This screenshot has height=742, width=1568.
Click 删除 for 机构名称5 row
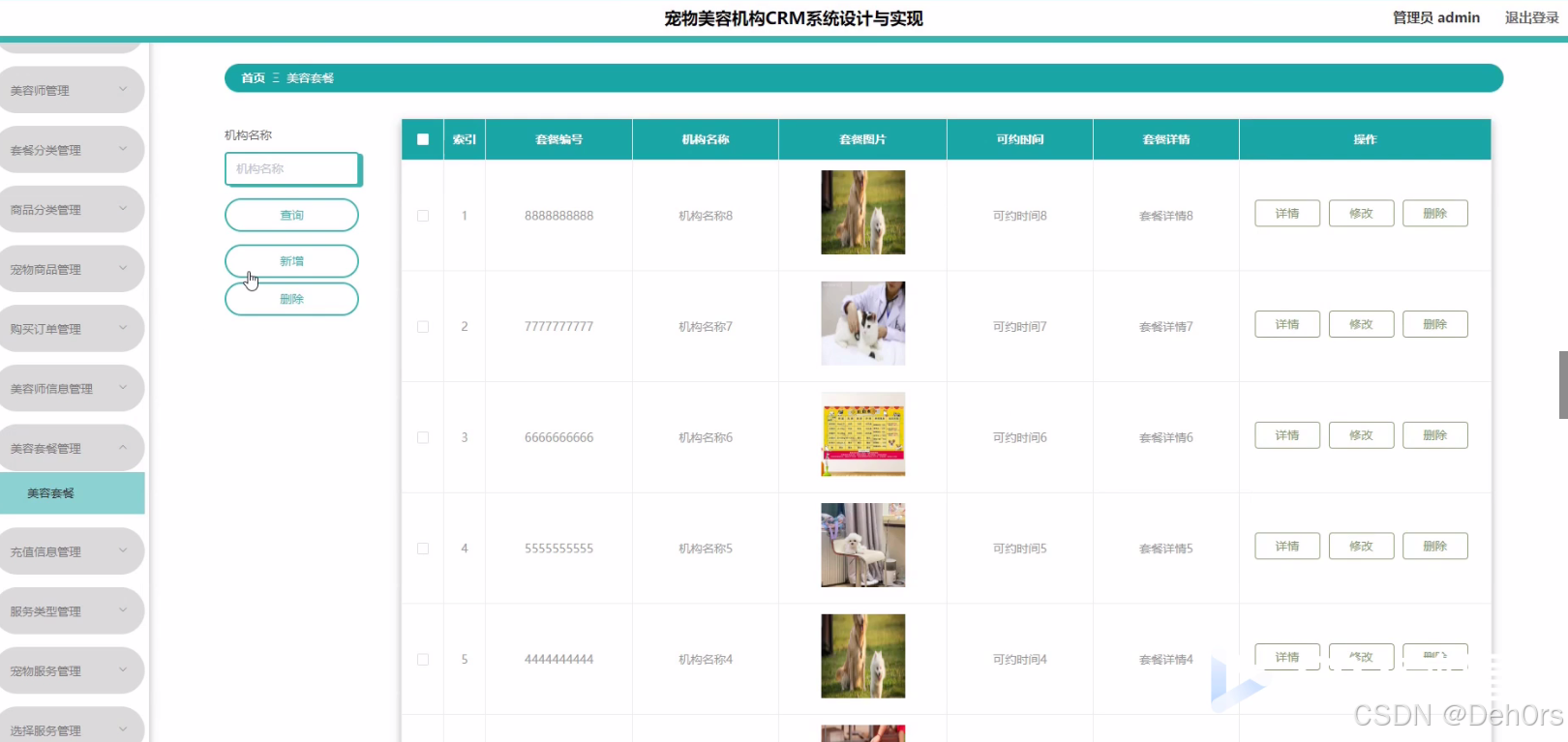point(1435,546)
